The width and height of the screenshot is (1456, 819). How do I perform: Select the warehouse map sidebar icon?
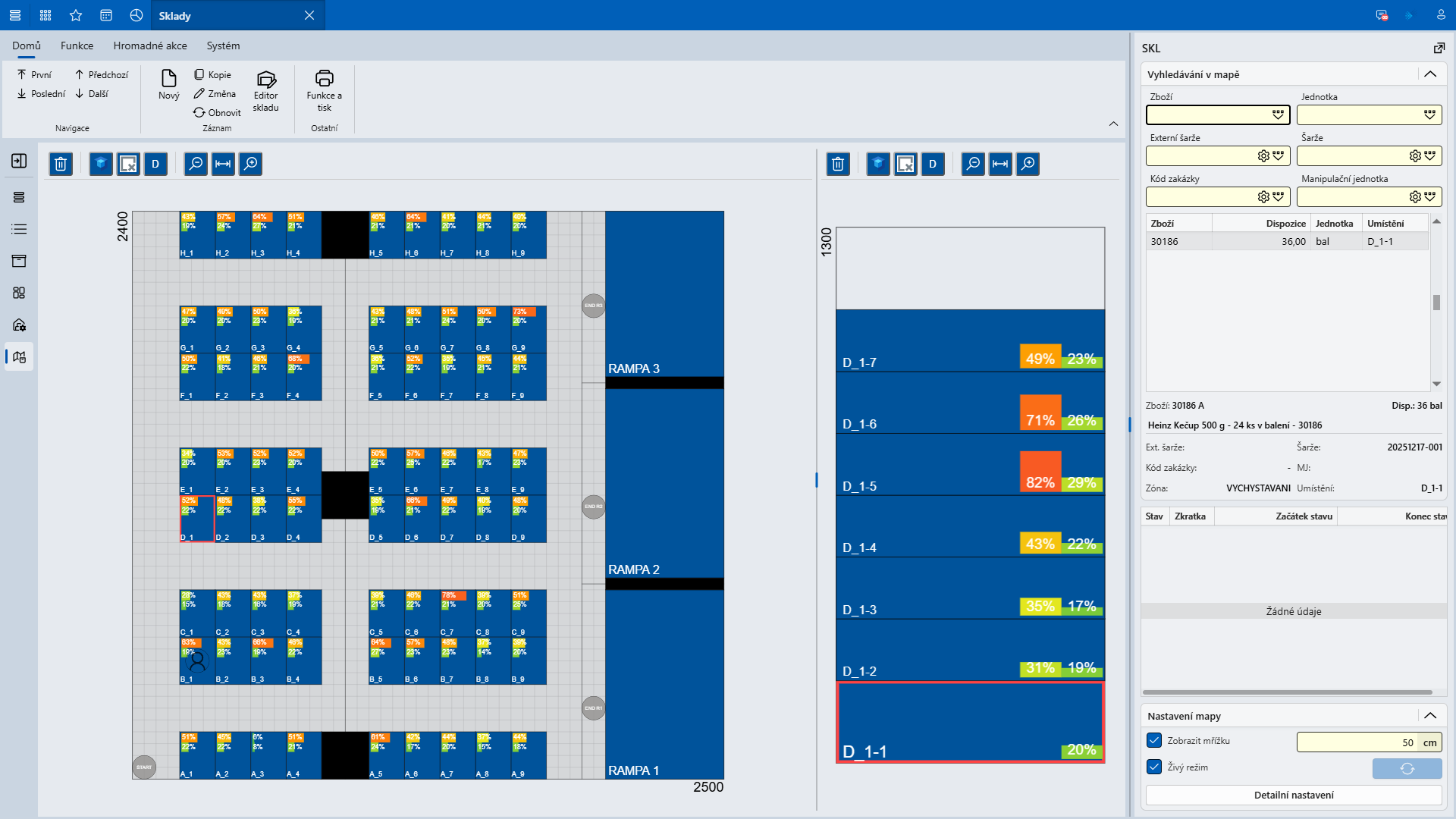[x=19, y=356]
